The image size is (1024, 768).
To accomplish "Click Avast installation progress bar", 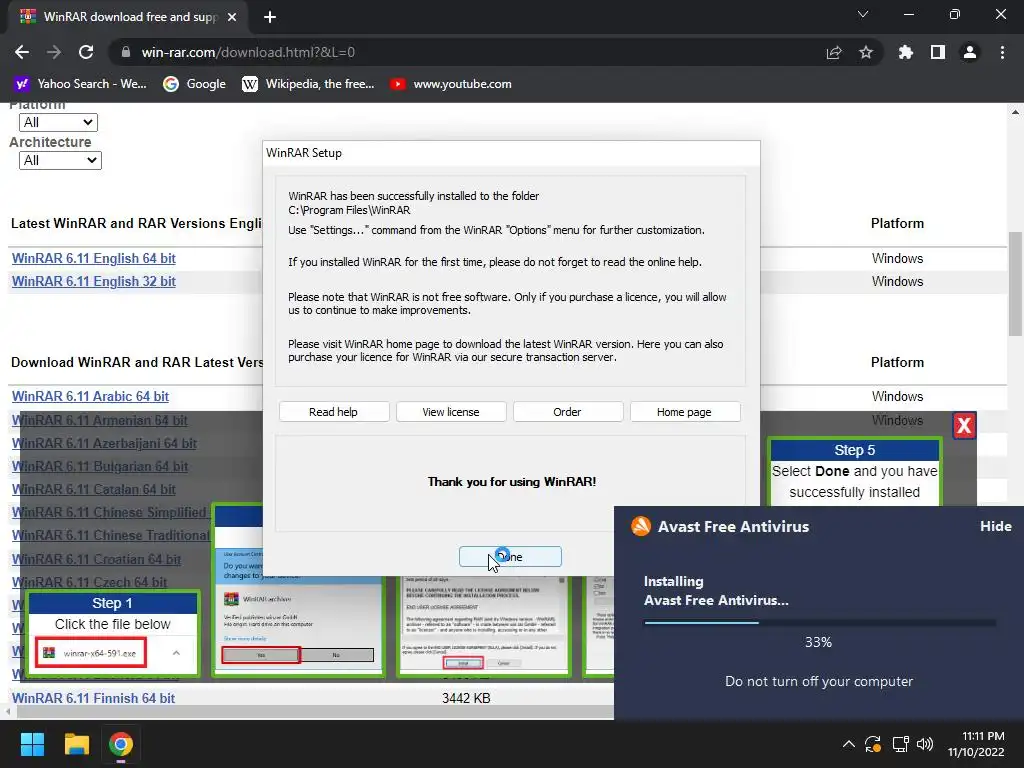I will tap(820, 622).
